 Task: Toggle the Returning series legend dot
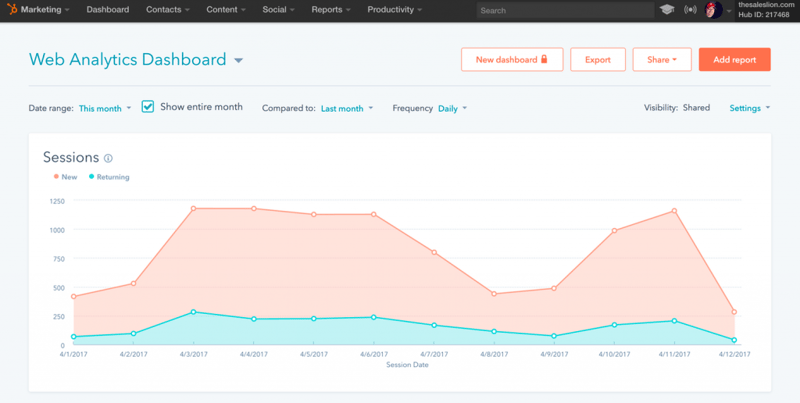tap(92, 177)
